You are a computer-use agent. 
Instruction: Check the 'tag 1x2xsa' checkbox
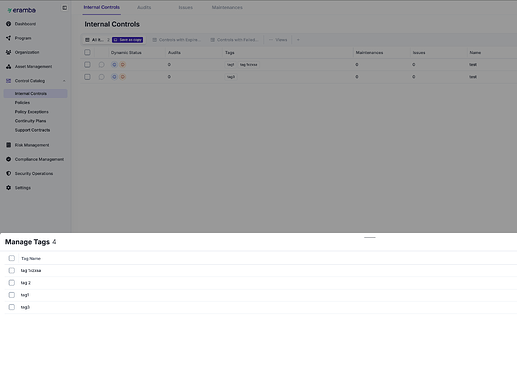(x=12, y=270)
